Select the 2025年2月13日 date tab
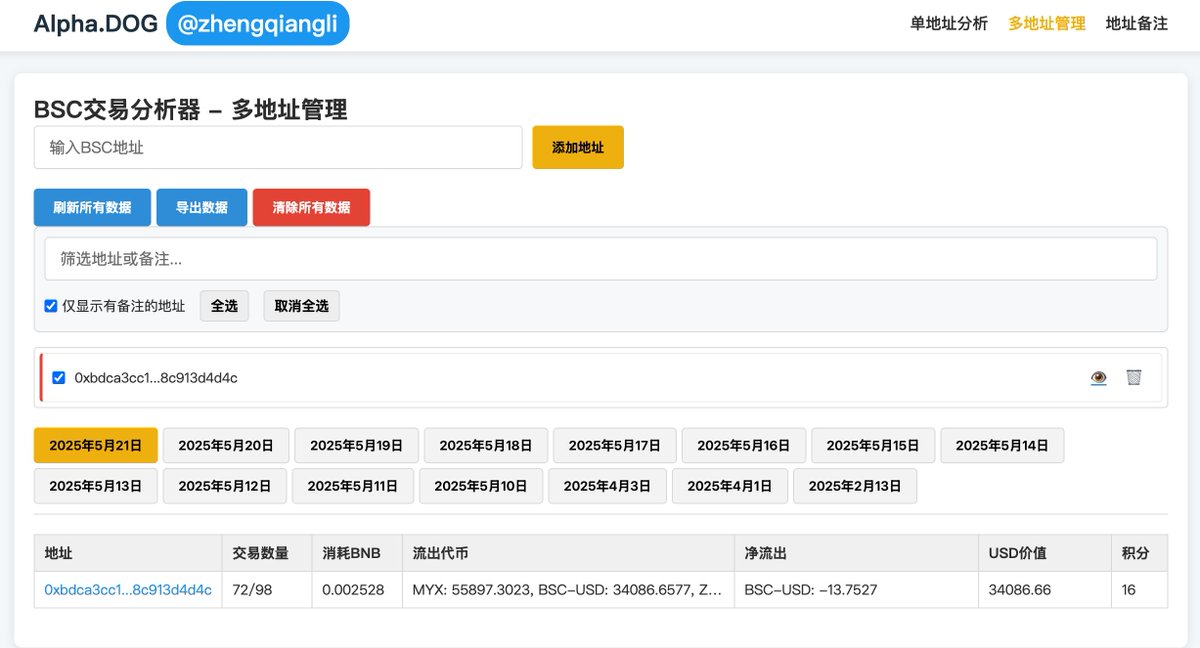Screen dimensions: 1200x648 click(x=855, y=486)
